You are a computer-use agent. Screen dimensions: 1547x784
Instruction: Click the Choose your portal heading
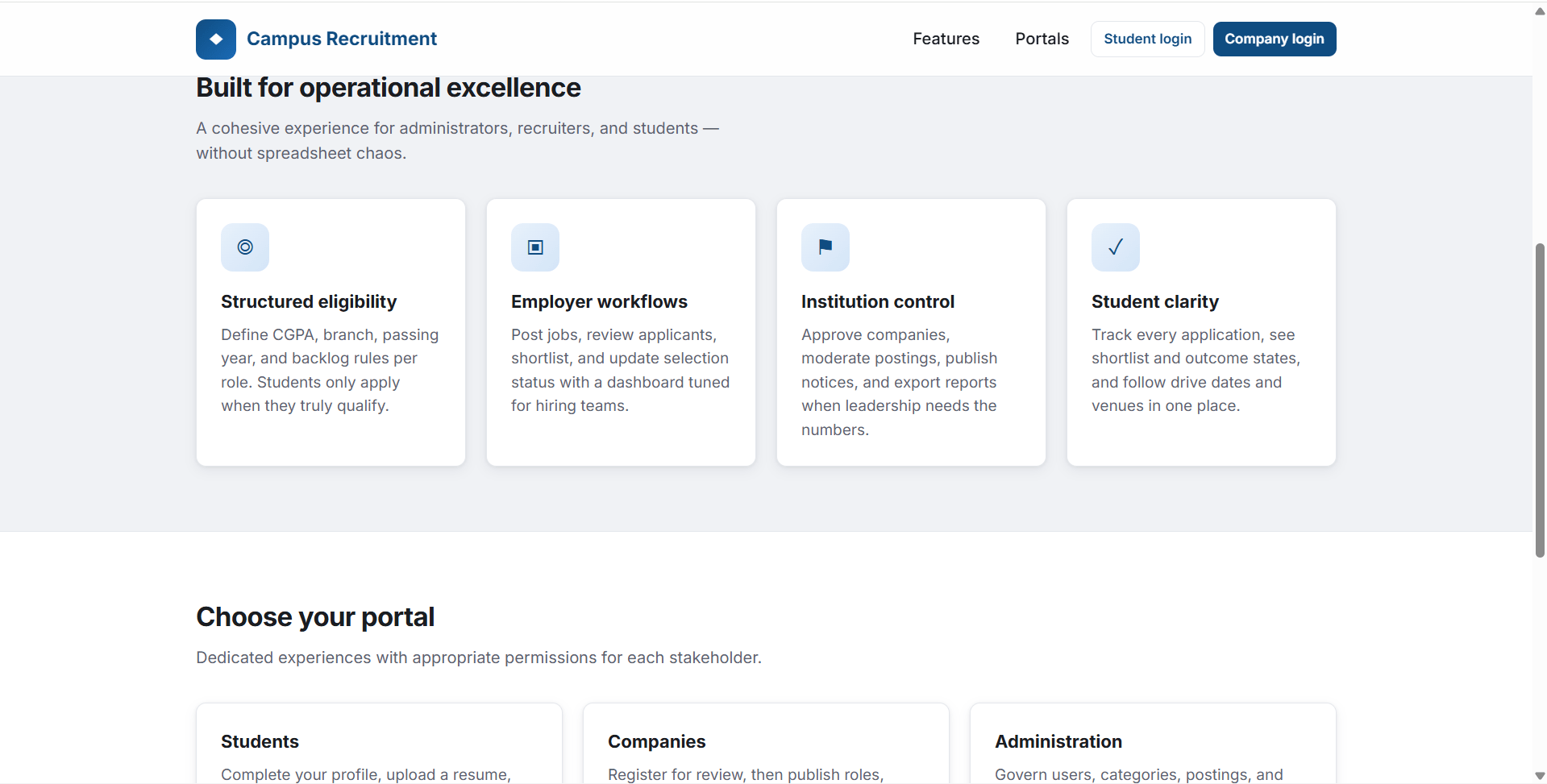[315, 616]
